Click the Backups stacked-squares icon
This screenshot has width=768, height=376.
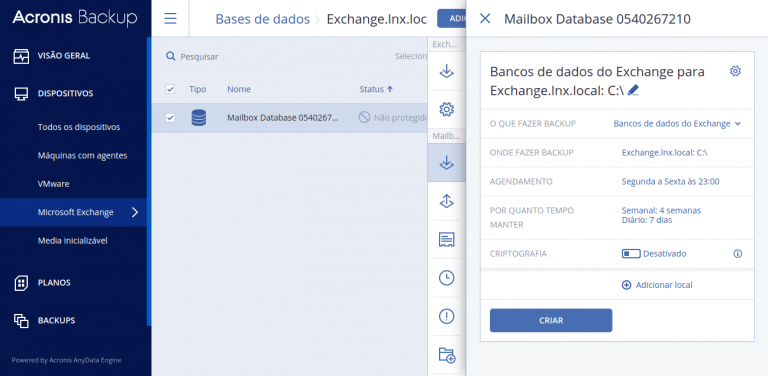(21, 321)
